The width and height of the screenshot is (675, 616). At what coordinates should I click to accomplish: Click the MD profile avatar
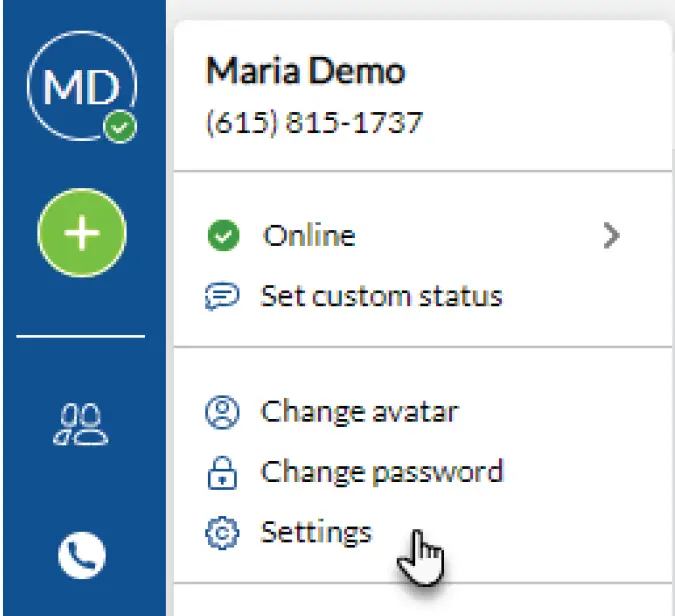(x=82, y=86)
